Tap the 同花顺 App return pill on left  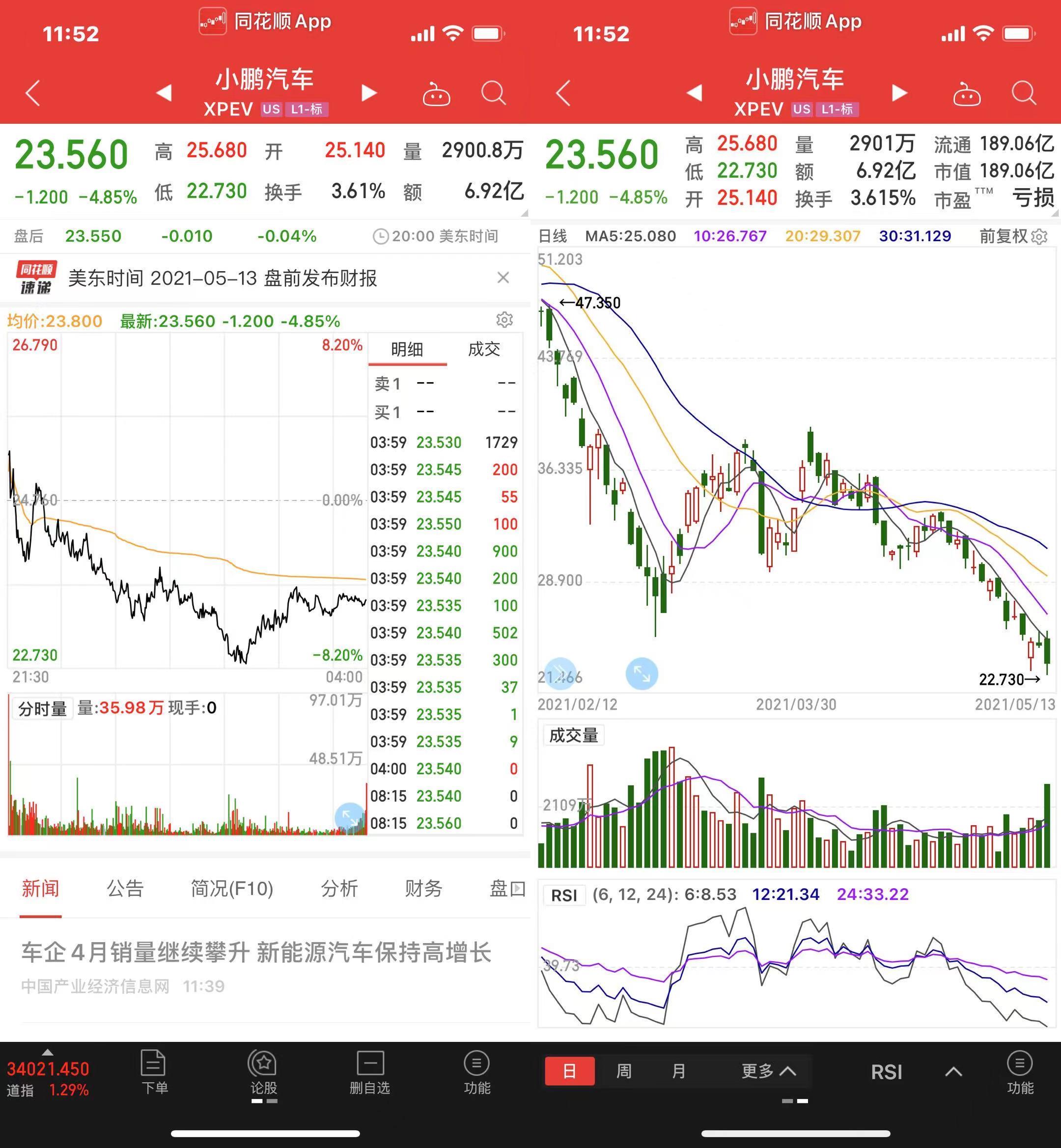265,22
